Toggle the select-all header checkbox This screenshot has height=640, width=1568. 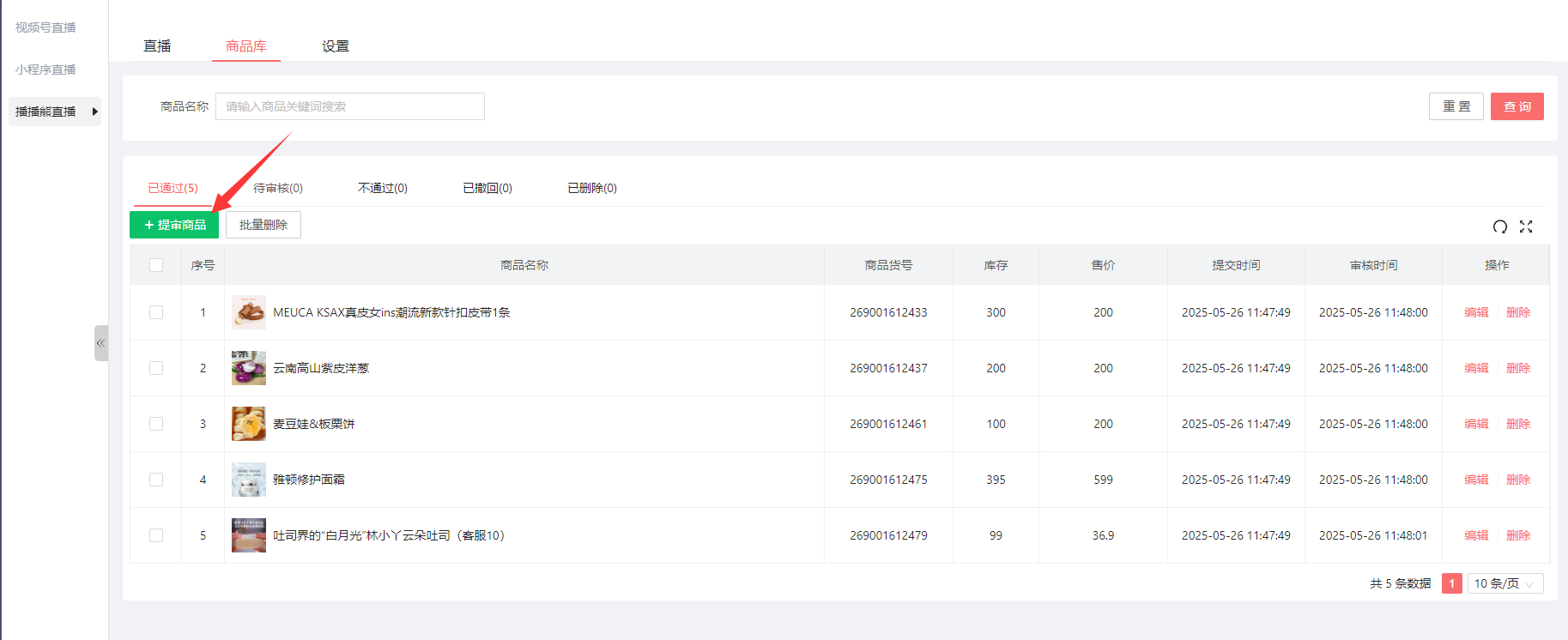tap(156, 265)
